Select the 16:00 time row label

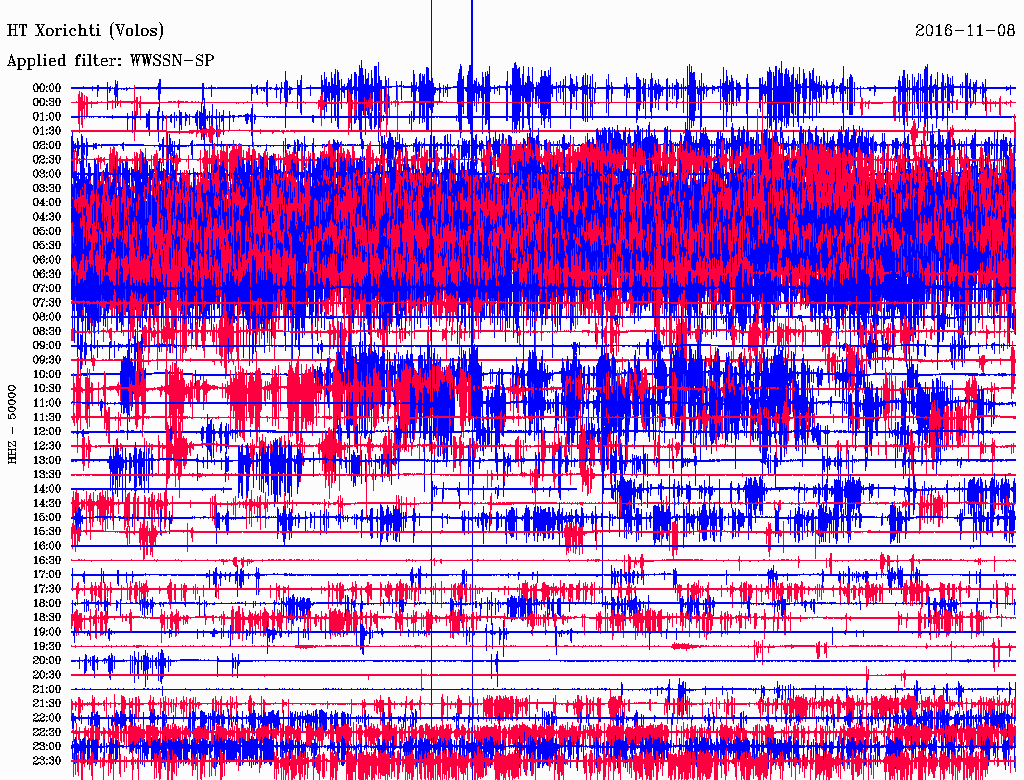click(x=47, y=546)
